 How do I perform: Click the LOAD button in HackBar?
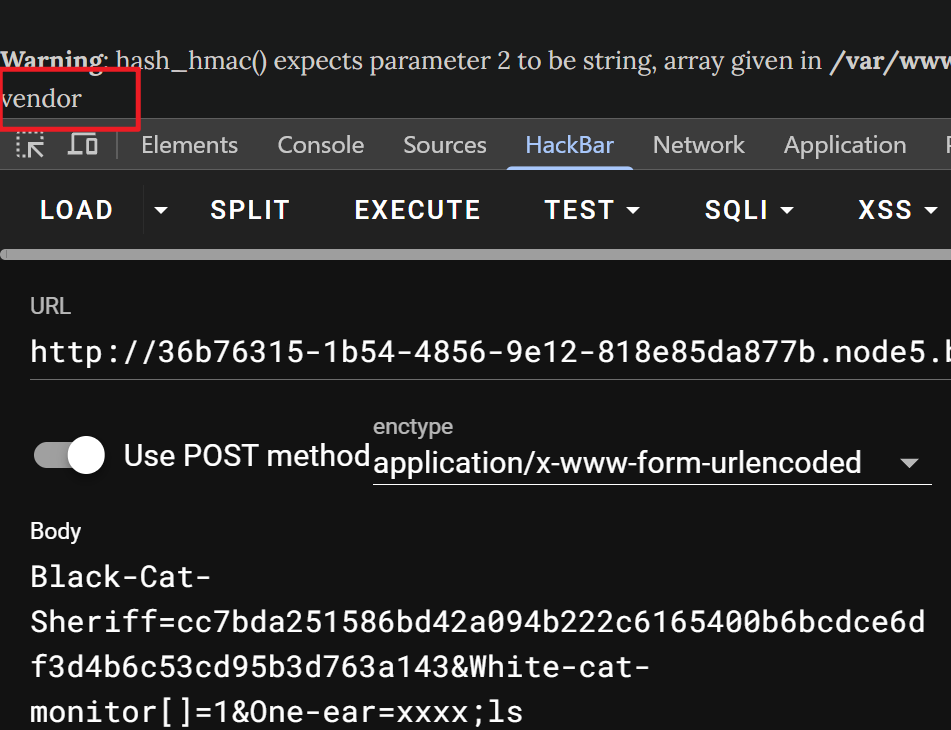pyautogui.click(x=76, y=210)
